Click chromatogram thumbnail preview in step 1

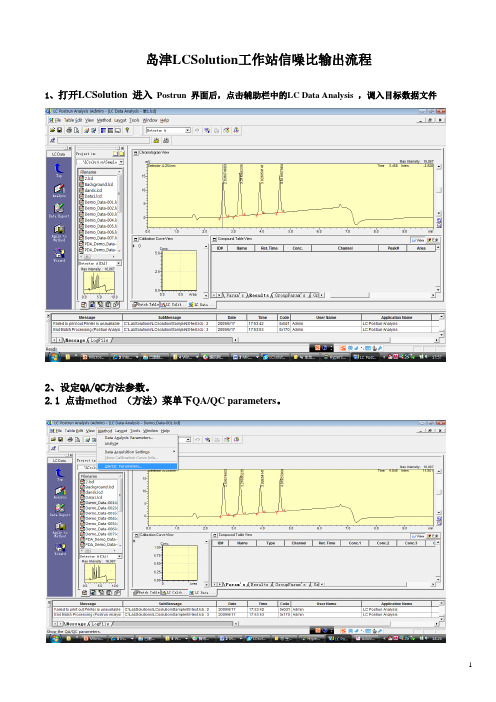(98, 283)
